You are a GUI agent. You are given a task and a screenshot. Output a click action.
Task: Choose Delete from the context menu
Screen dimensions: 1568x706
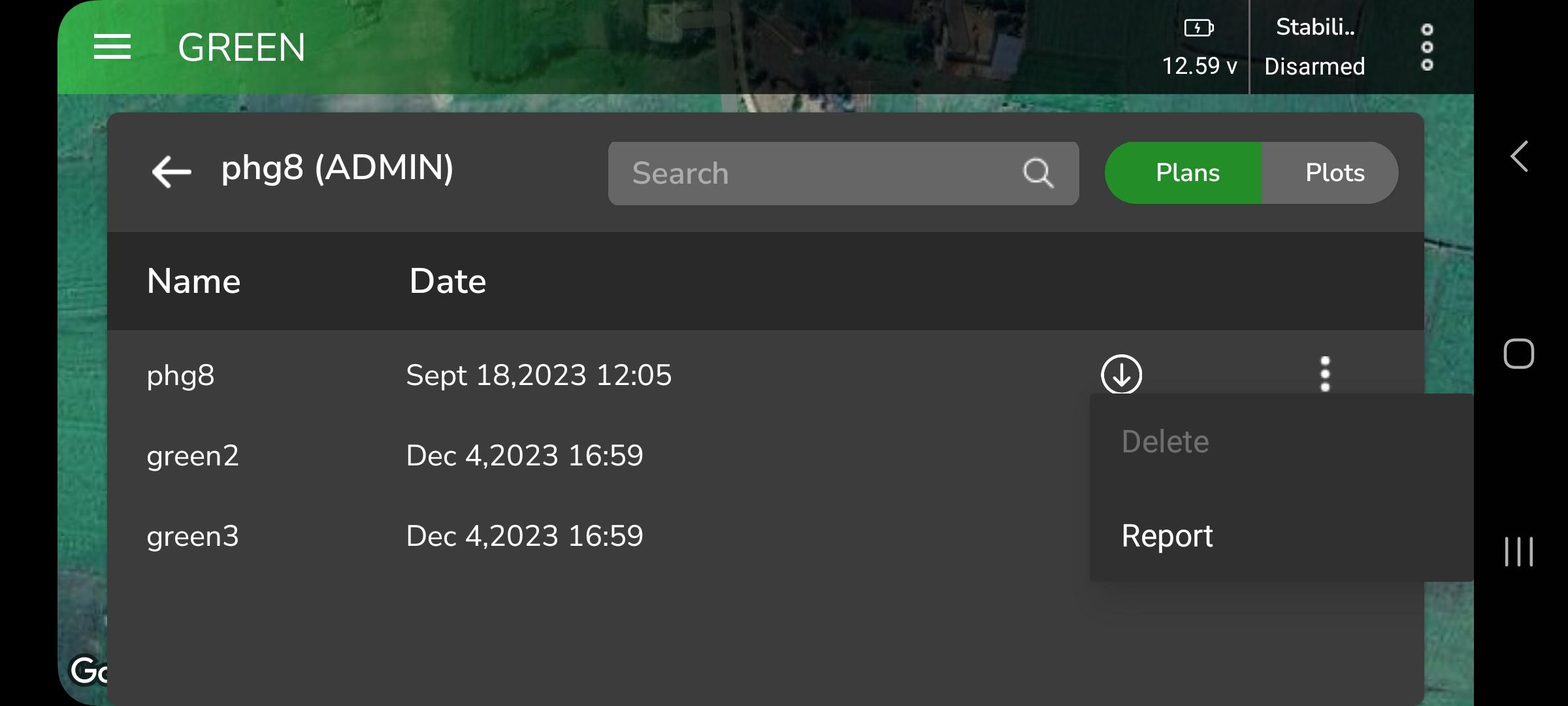pos(1165,442)
